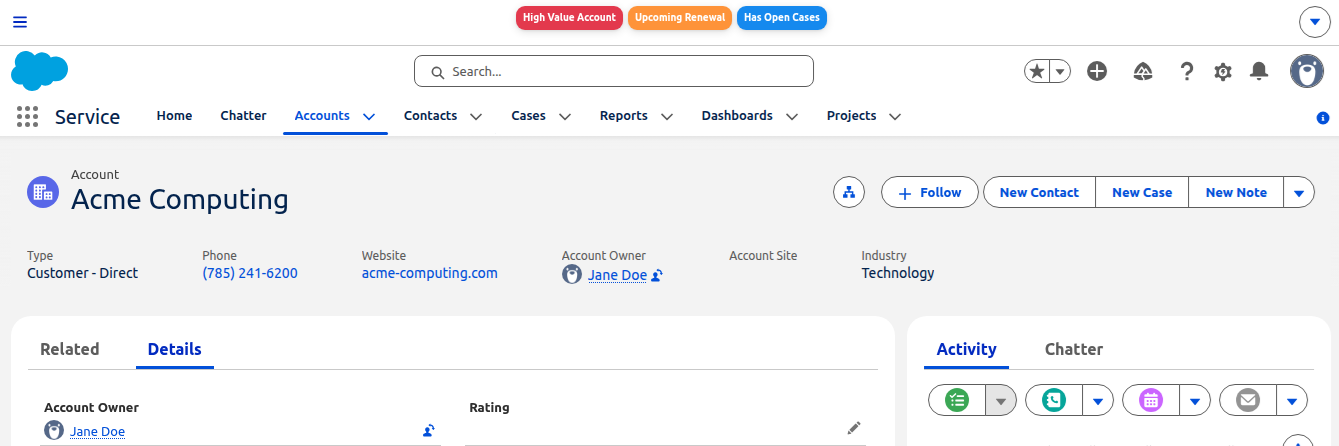Click the blue info icon below the avatar
The image size is (1339, 446).
coord(1323,118)
